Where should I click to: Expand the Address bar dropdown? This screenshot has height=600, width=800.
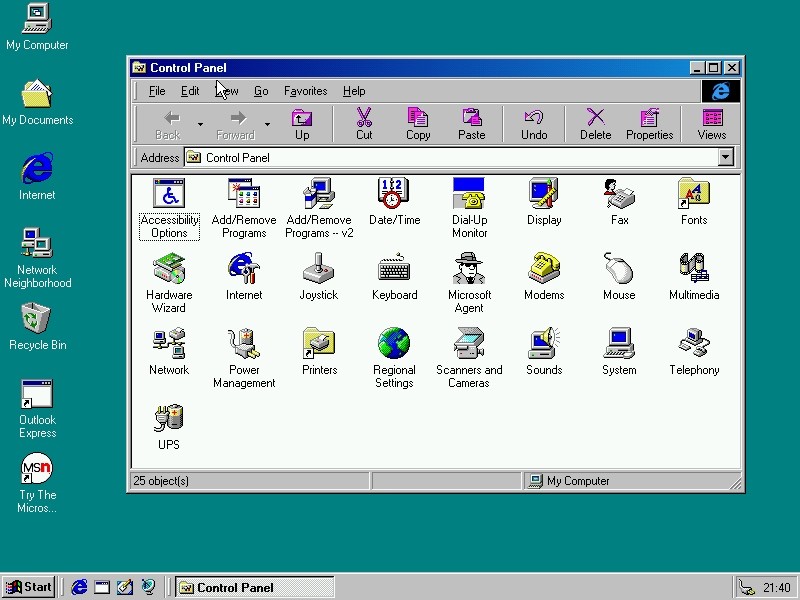click(725, 157)
